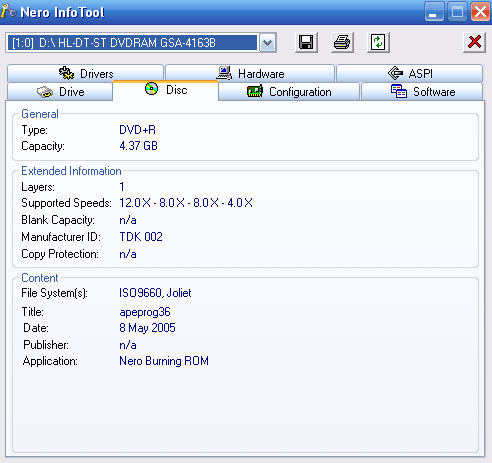The image size is (492, 463).
Task: Switch to the ASPI tab
Action: pyautogui.click(x=410, y=73)
